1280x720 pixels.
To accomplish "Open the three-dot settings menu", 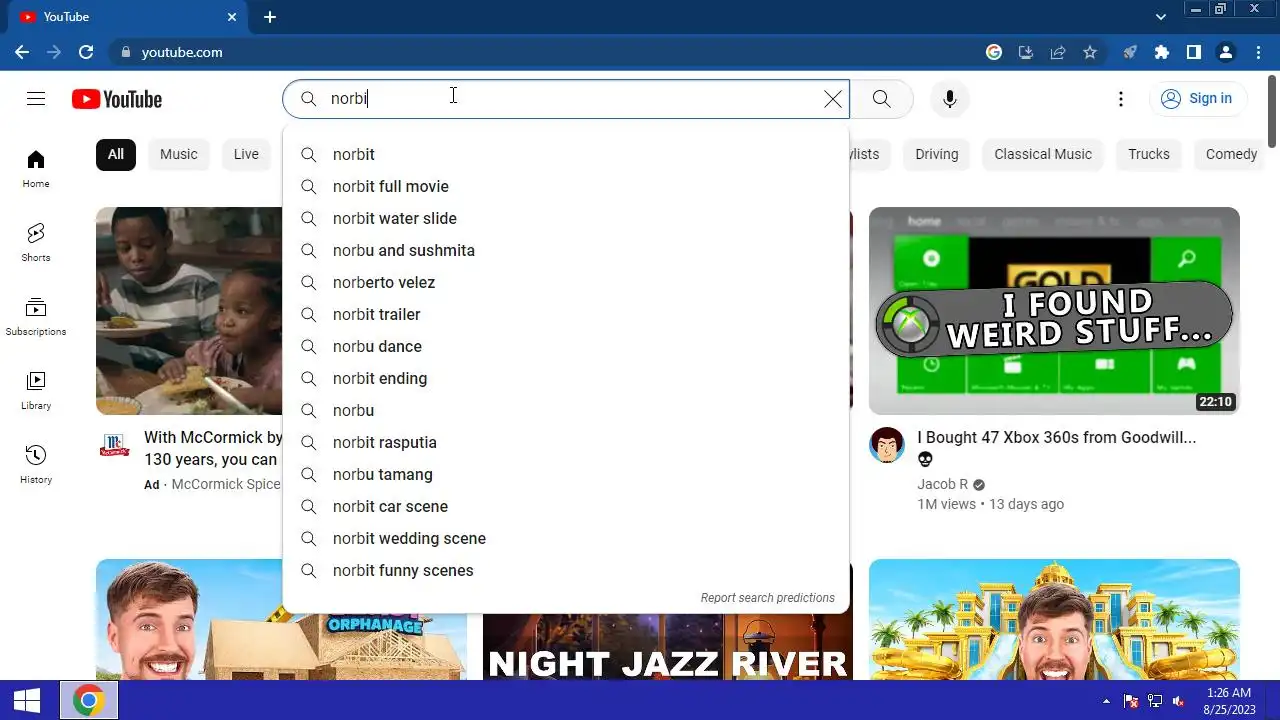I will (1121, 98).
